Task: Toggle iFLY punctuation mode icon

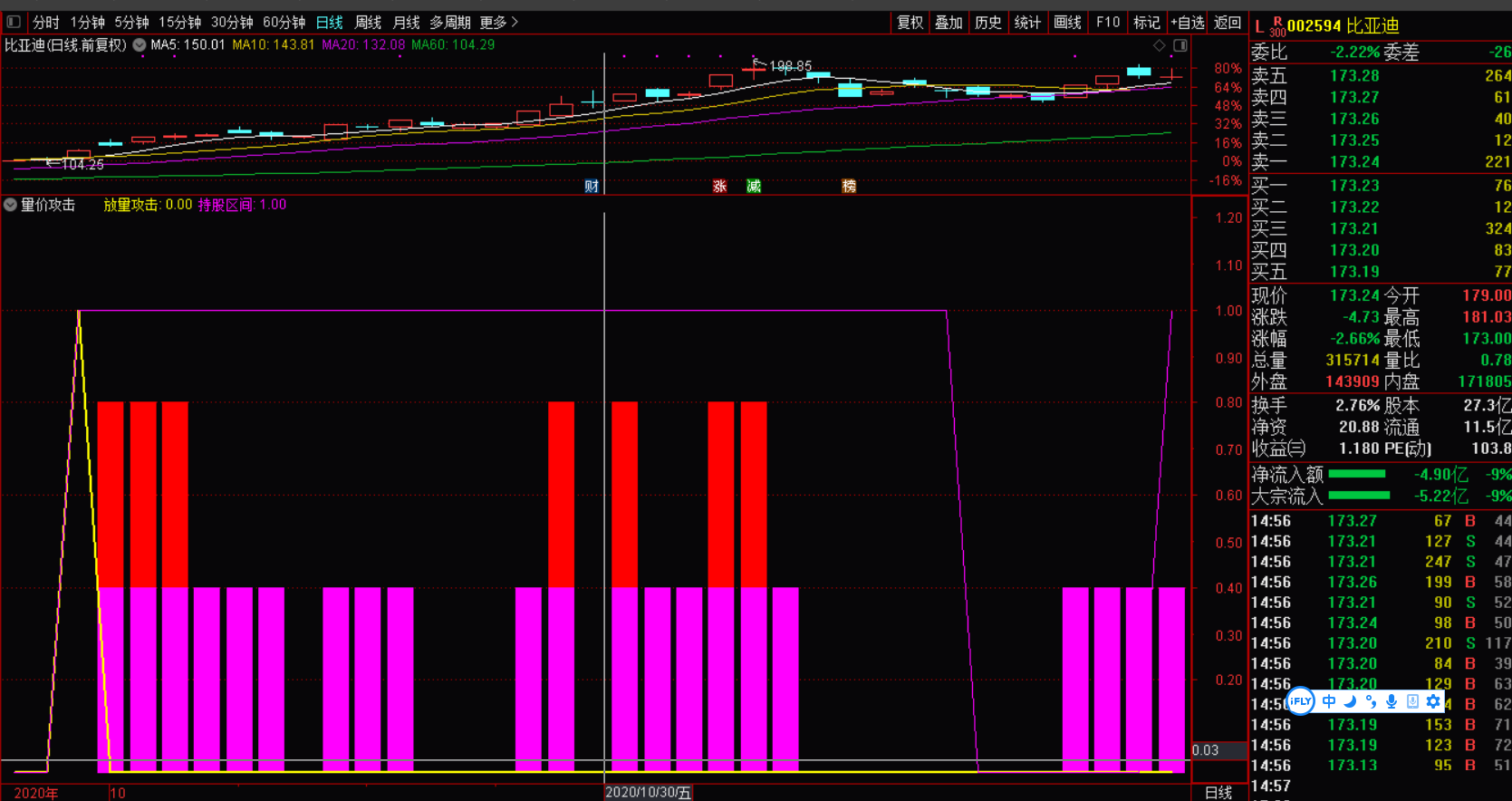Action: (1371, 701)
